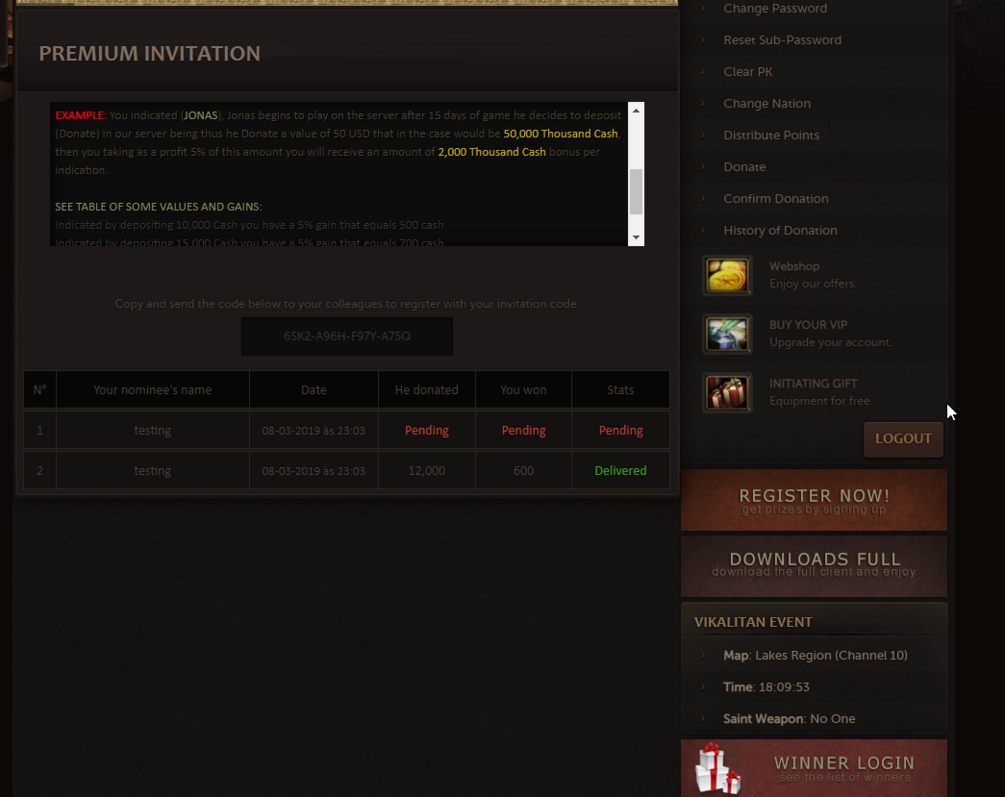1005x797 pixels.
Task: Go to Confirm Donation page
Action: 776,199
